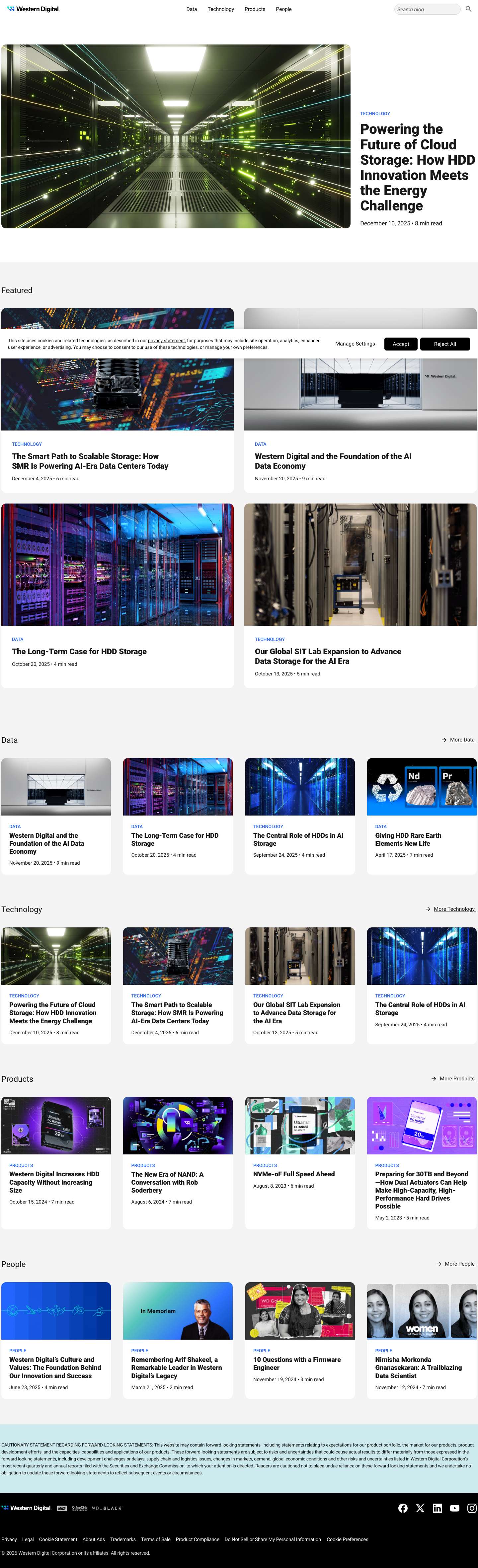Click the arrow icon beside More Products
This screenshot has height=1568, width=478.
click(434, 1078)
